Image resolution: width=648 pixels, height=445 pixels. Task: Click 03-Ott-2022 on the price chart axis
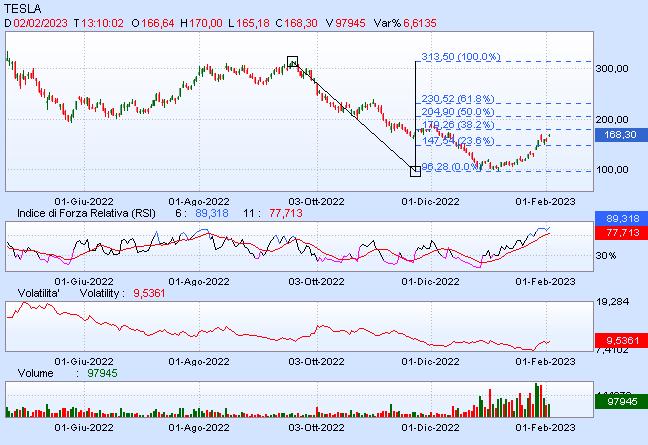pos(316,202)
